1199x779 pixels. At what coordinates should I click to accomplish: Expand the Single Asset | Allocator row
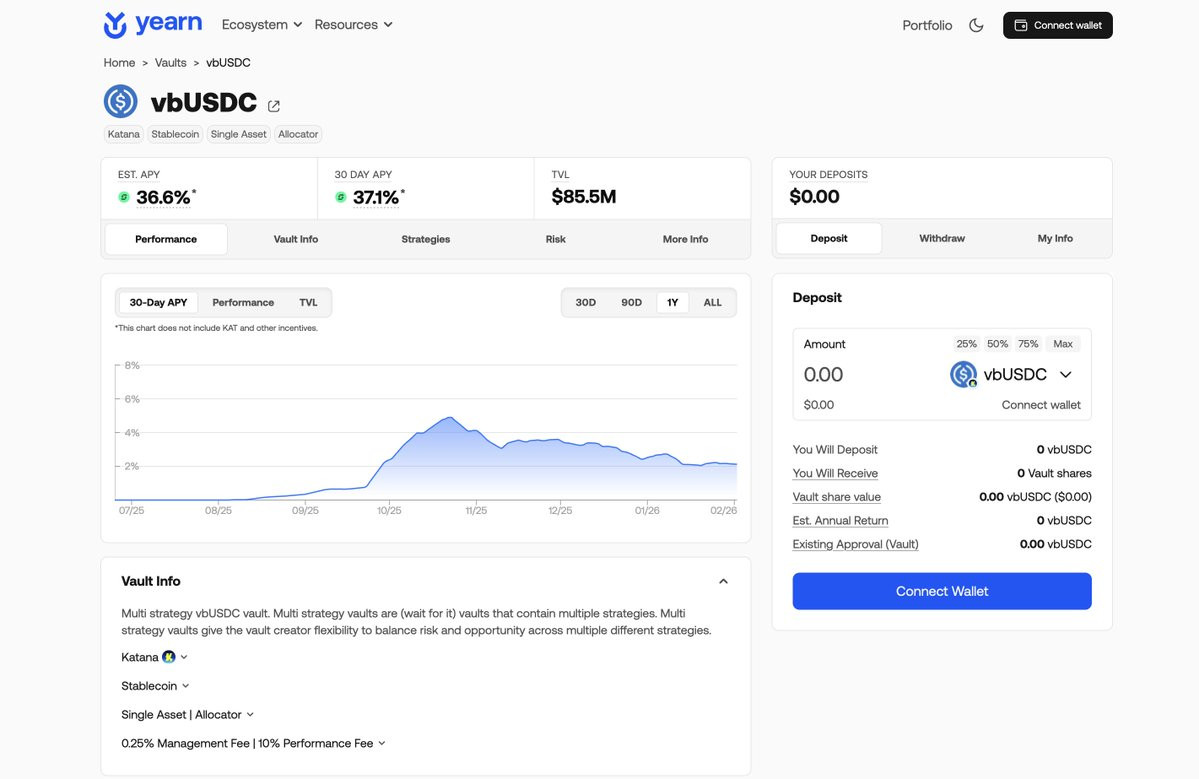point(187,715)
